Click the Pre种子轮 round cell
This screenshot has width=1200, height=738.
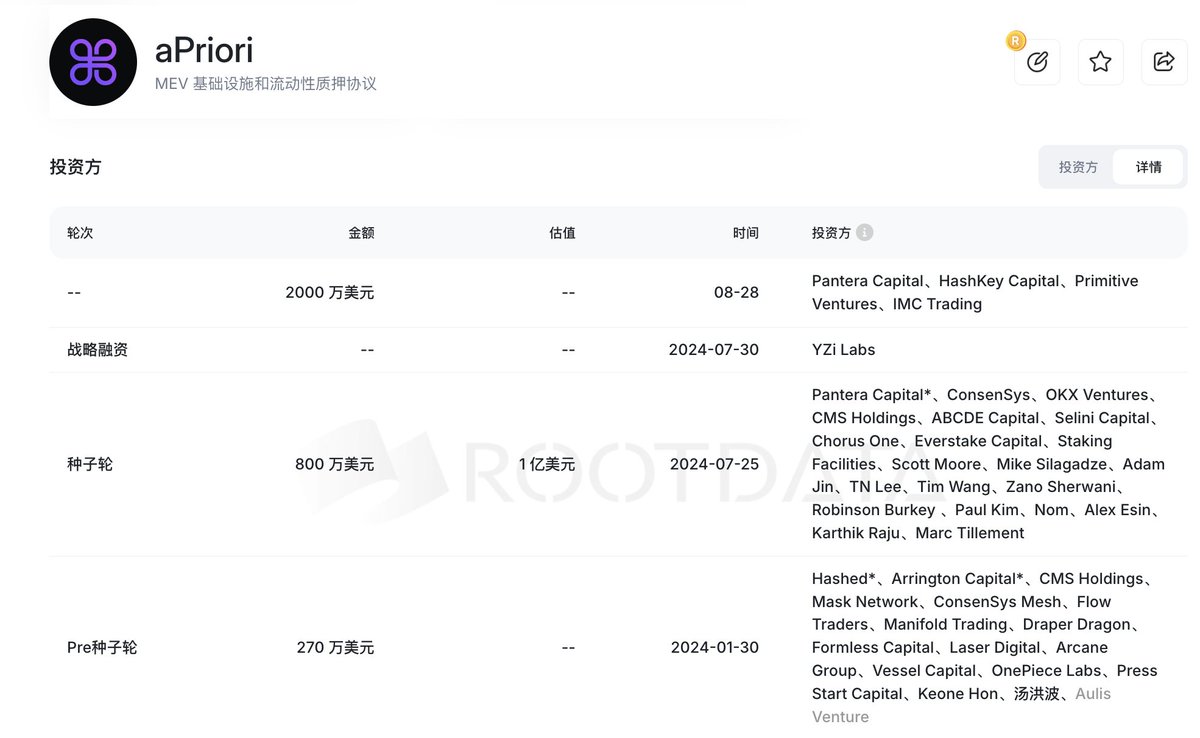[102, 648]
